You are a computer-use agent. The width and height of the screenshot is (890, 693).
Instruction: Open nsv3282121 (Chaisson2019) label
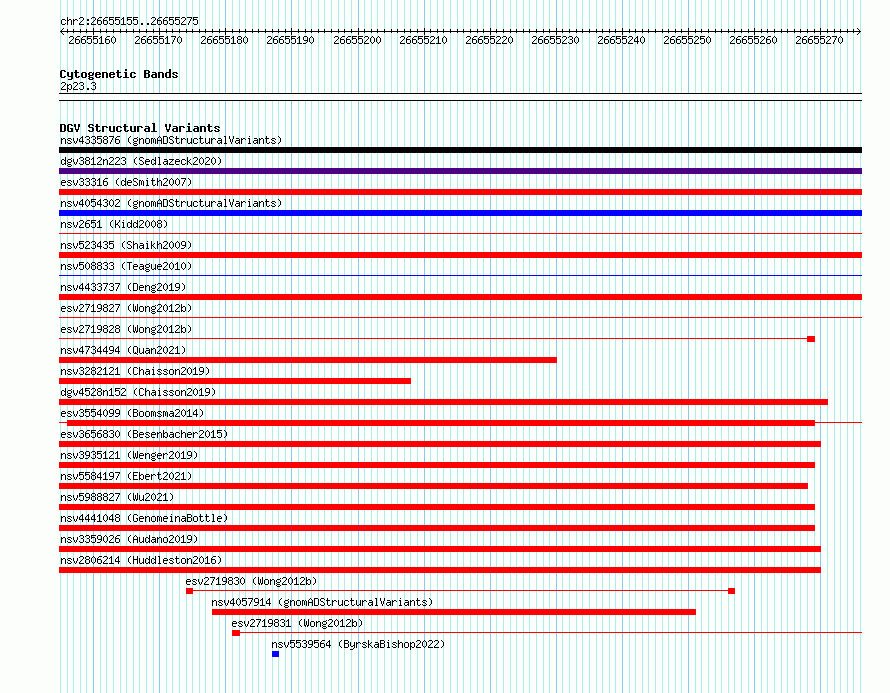(135, 371)
